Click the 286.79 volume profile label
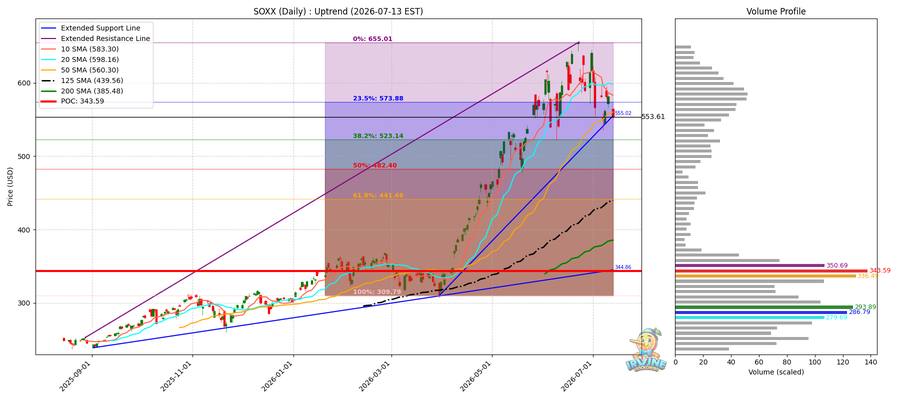Viewport: 900px width, 400px height. 859,312
